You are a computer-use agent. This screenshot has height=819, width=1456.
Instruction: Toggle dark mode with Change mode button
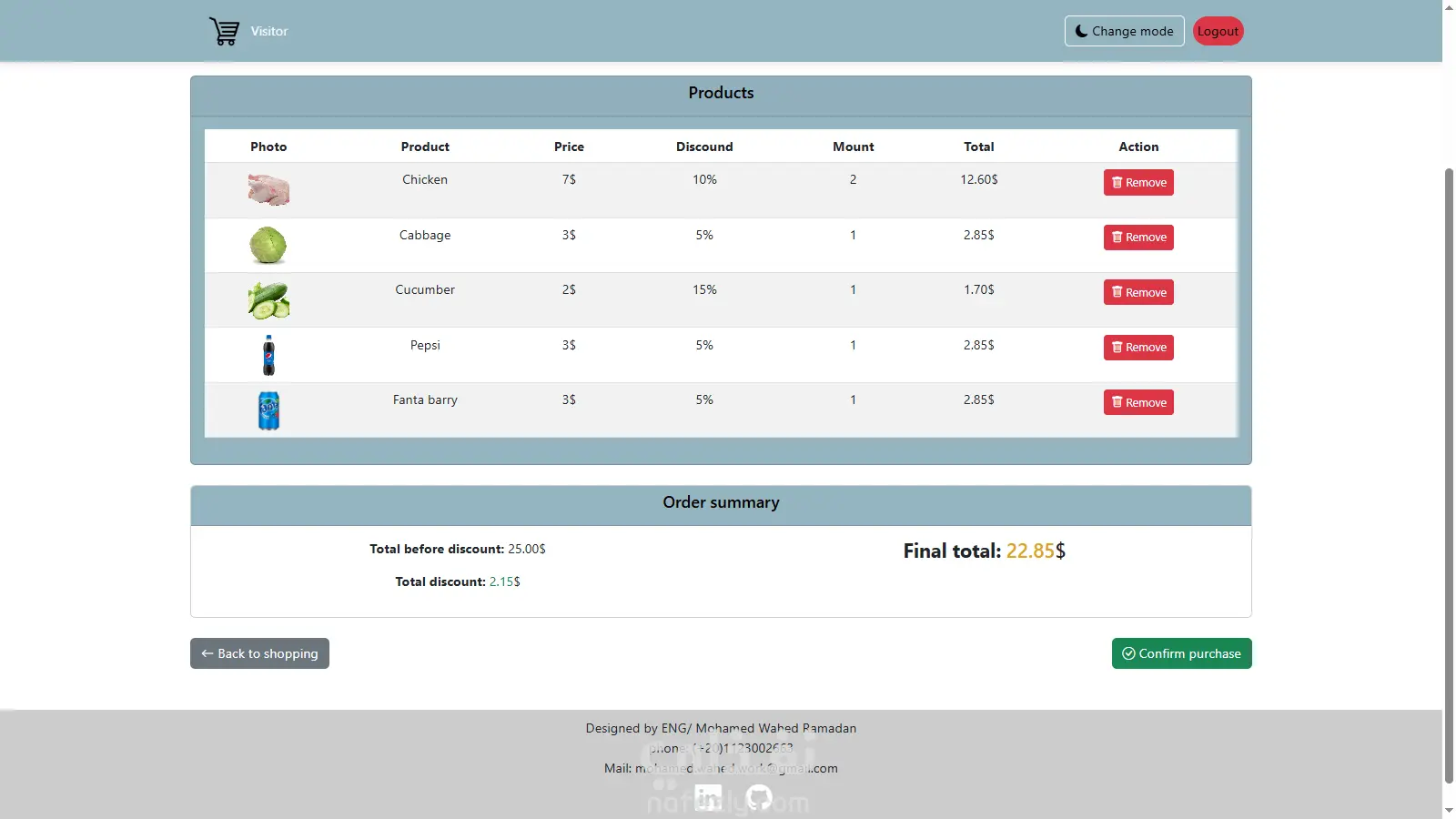[1124, 31]
